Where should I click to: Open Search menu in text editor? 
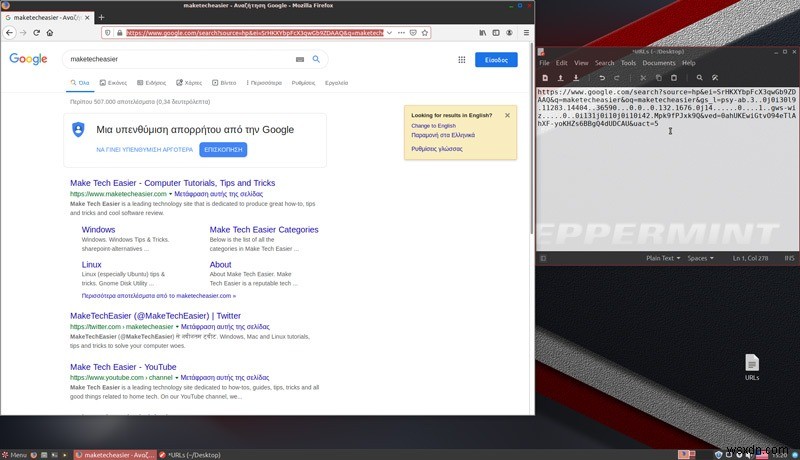(605, 63)
